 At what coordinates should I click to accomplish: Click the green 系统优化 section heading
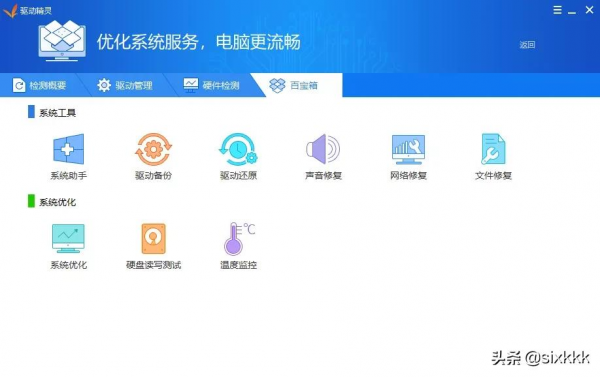57,202
